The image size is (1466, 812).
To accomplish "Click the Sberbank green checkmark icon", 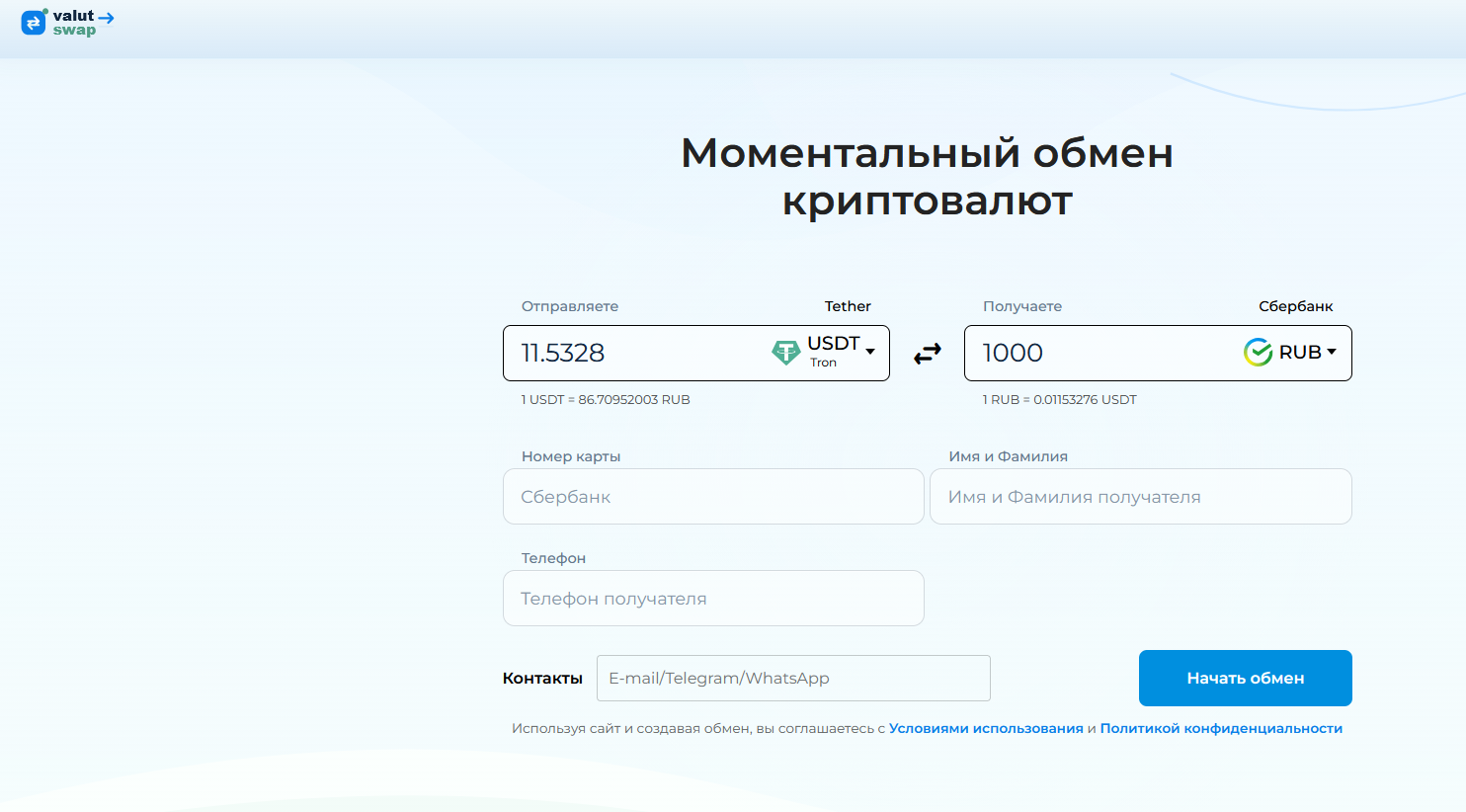I will pos(1258,352).
